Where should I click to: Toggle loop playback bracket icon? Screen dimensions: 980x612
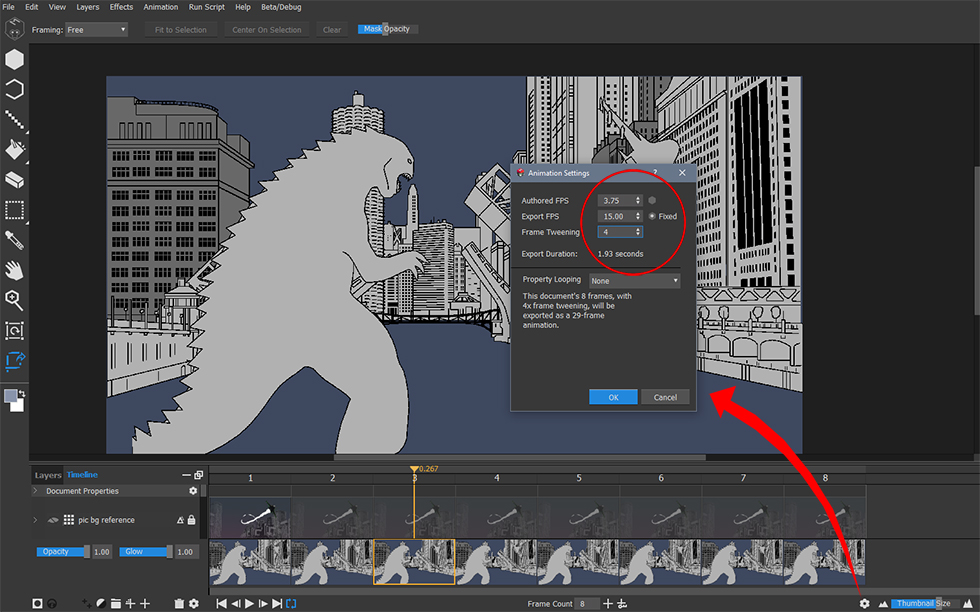[291, 603]
